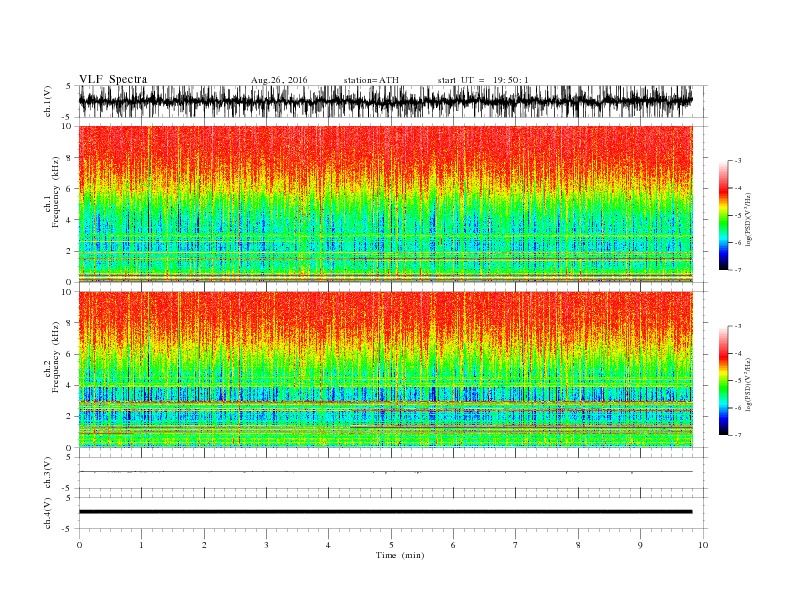Viewport: 792px width, 612px height.
Task: Click the 'ch.4(V)' axis label
Action: pyautogui.click(x=48, y=513)
